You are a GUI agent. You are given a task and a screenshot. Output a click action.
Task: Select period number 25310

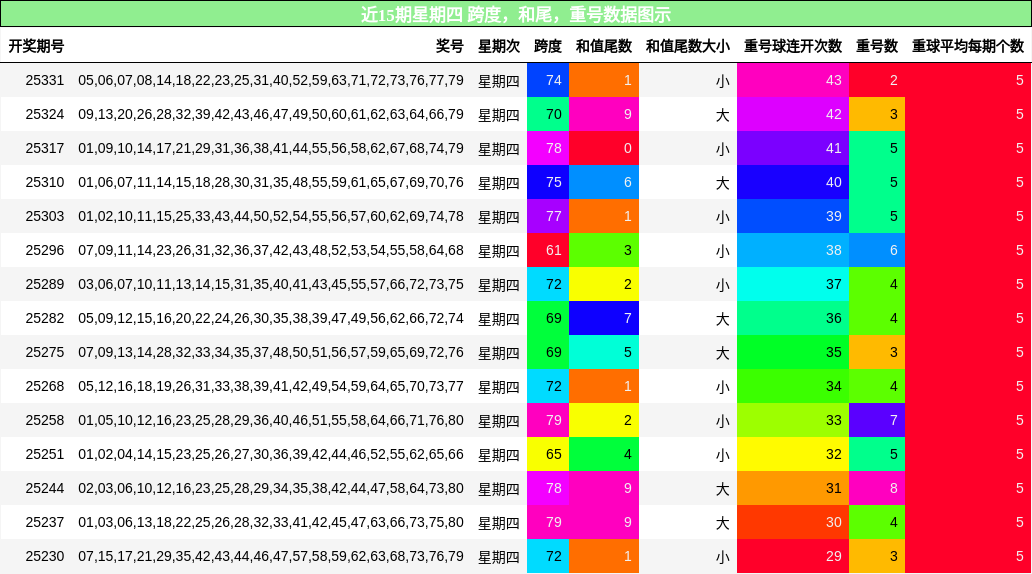pos(45,182)
